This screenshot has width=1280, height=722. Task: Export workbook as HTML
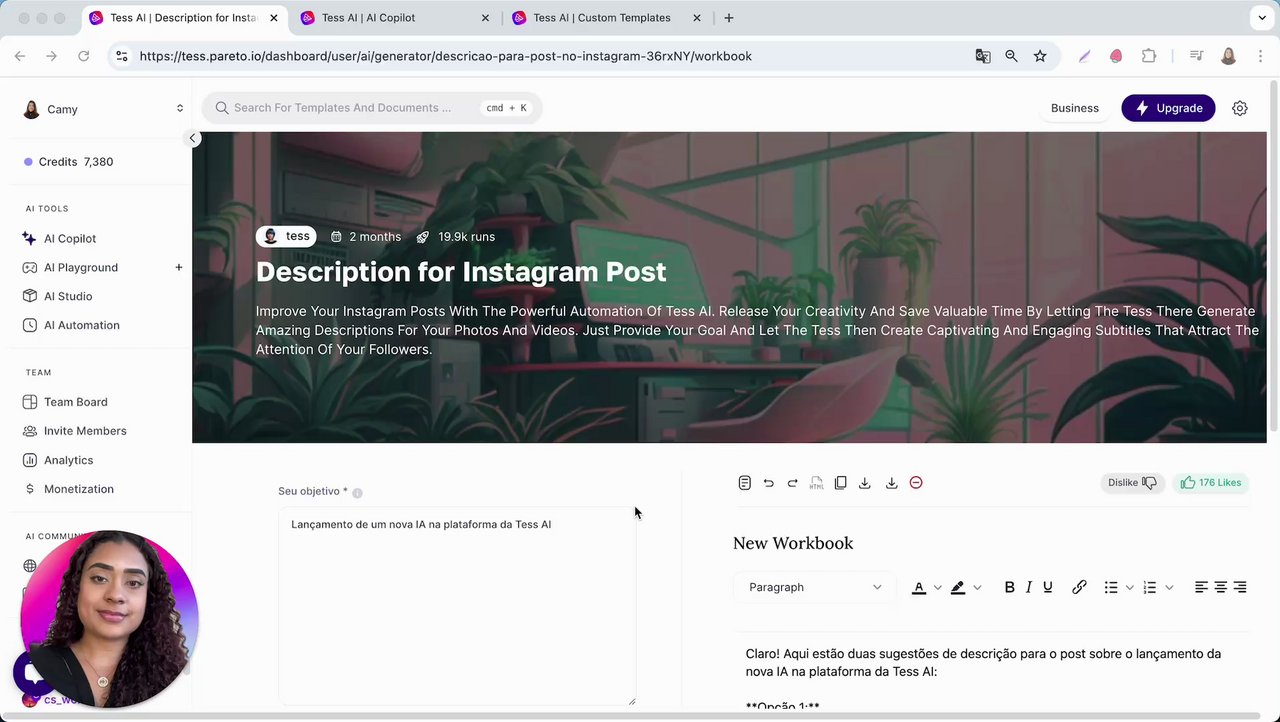(816, 483)
